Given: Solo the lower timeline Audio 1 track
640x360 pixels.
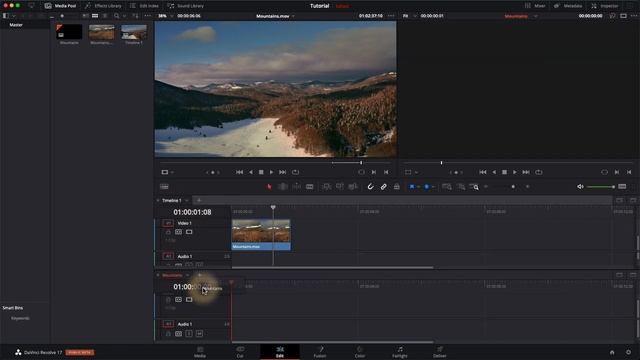Looking at the screenshot, I should pyautogui.click(x=189, y=334).
